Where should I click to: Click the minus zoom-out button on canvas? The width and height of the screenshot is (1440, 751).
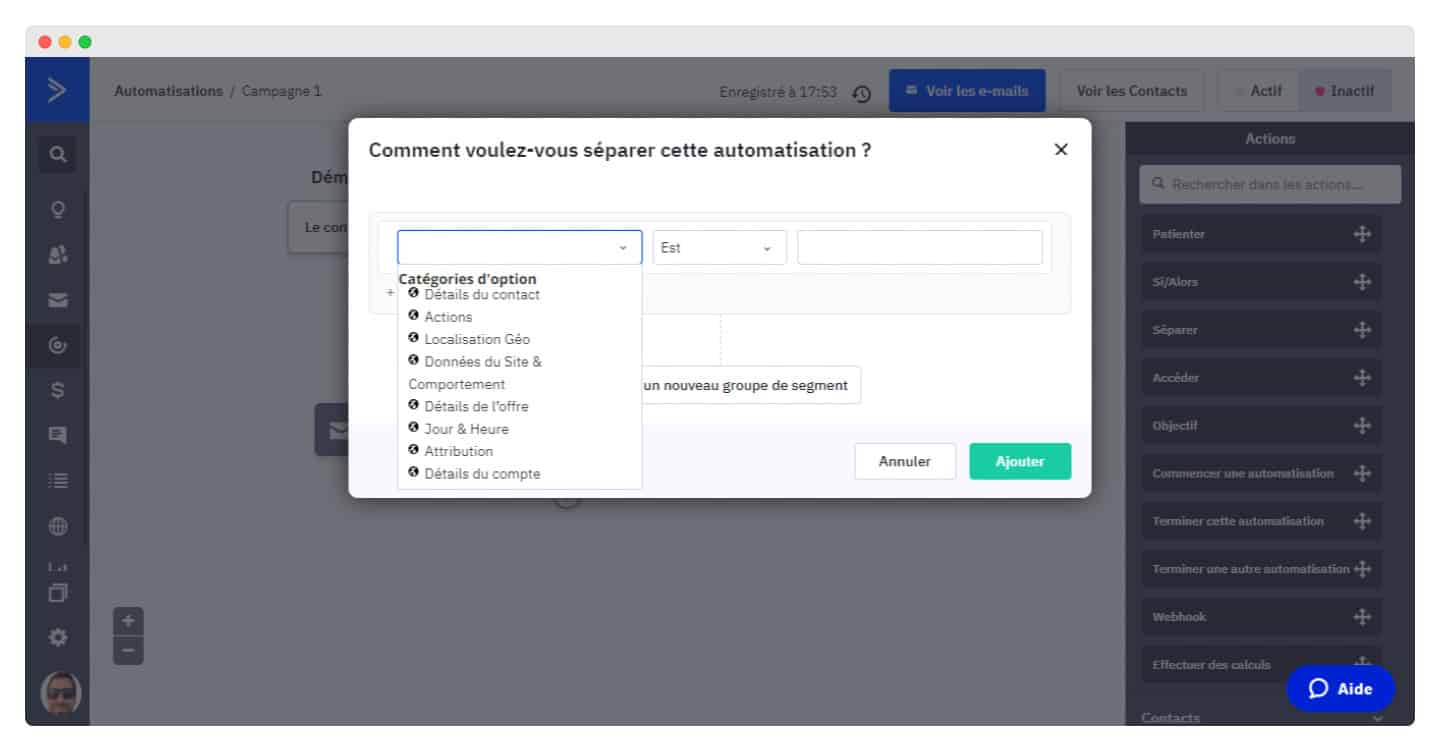(128, 650)
